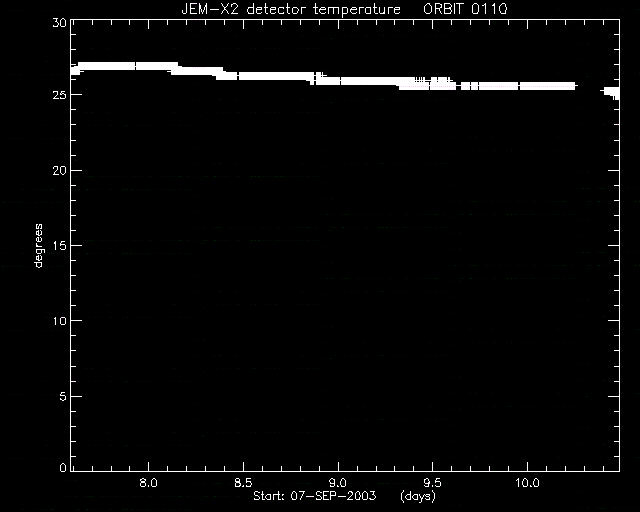
Task: Select the 25 tick on y-axis
Action: click(60, 95)
